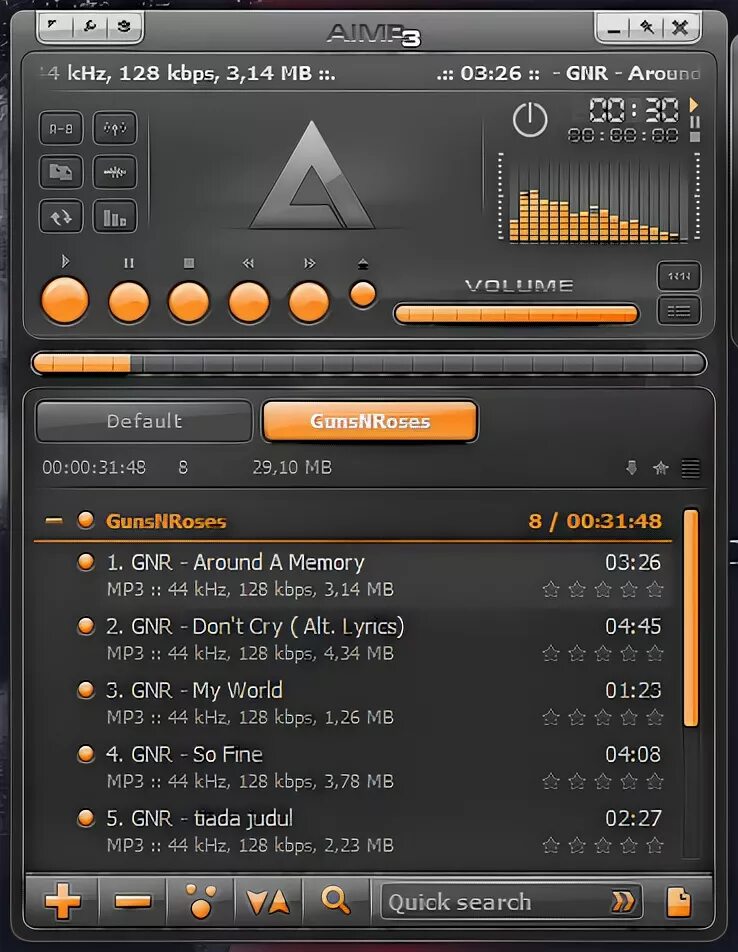Click the AIMP3 title logo
Viewport: 738px width, 952px height.
pos(373,34)
